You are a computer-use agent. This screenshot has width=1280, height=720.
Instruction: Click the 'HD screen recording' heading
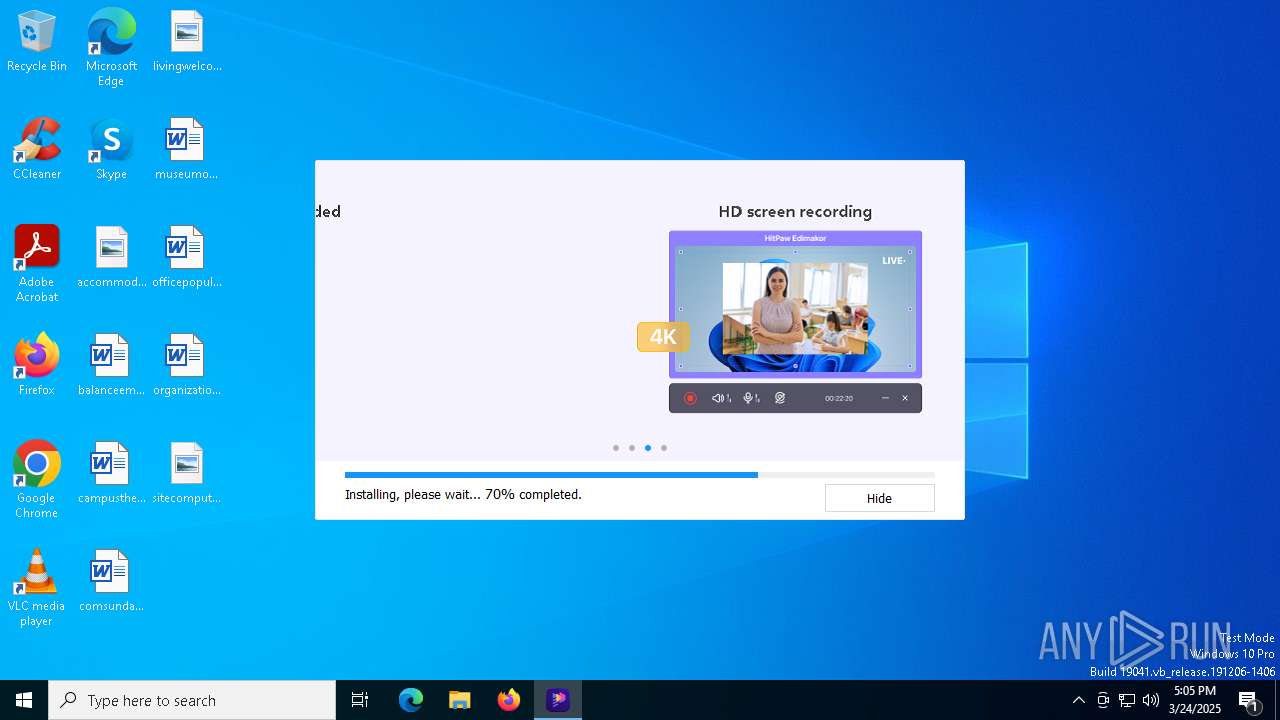[795, 211]
